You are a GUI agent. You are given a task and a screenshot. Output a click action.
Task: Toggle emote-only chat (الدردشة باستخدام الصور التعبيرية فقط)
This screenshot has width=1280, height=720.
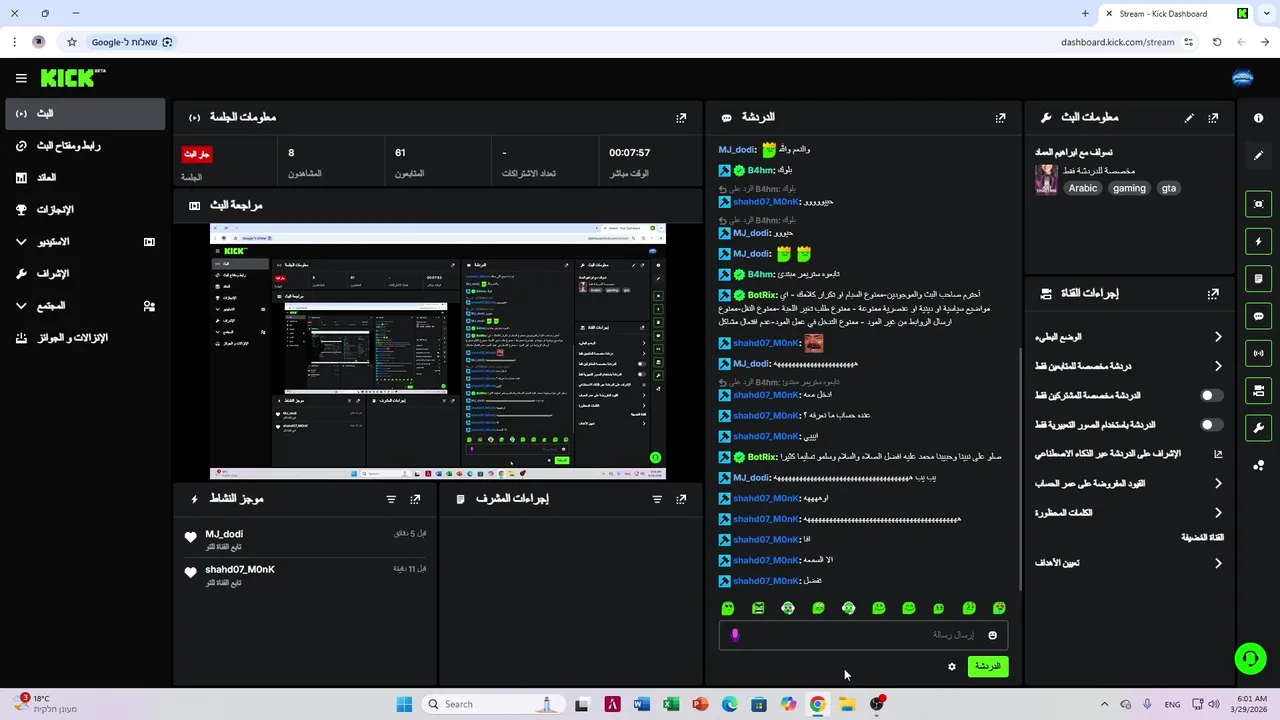[x=1211, y=424]
